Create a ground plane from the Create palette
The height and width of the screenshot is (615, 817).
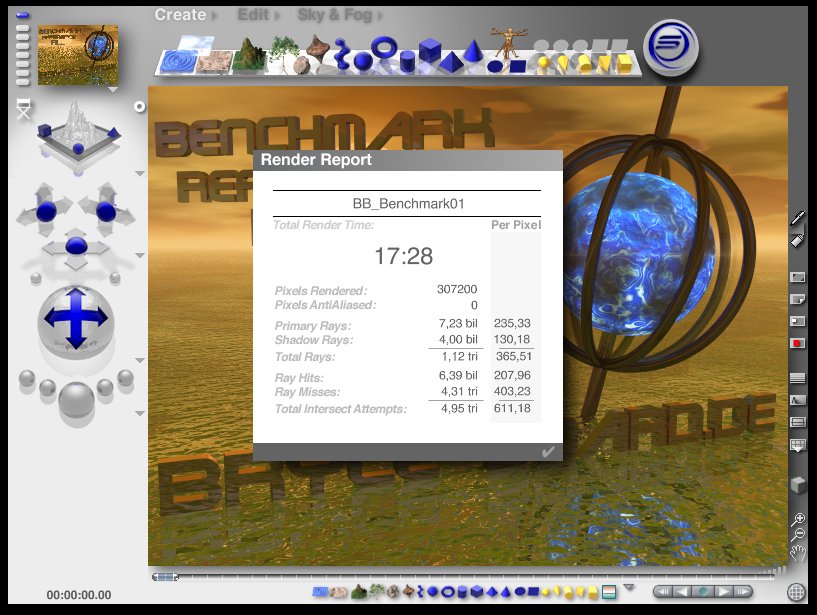click(214, 62)
